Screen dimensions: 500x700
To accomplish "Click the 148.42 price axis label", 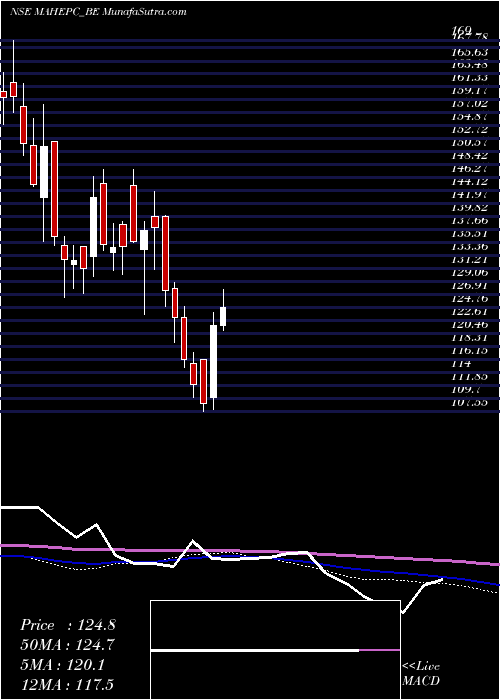I will pyautogui.click(x=469, y=156).
